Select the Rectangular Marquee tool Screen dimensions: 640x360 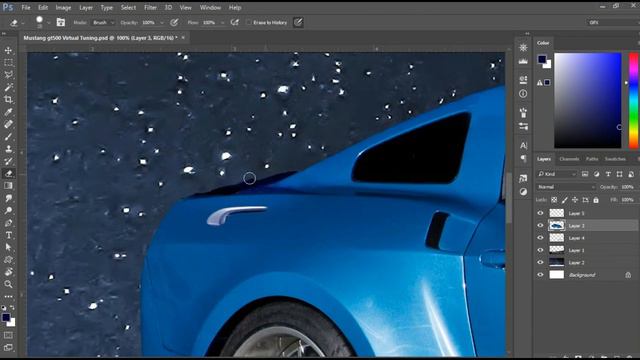pyautogui.click(x=8, y=62)
